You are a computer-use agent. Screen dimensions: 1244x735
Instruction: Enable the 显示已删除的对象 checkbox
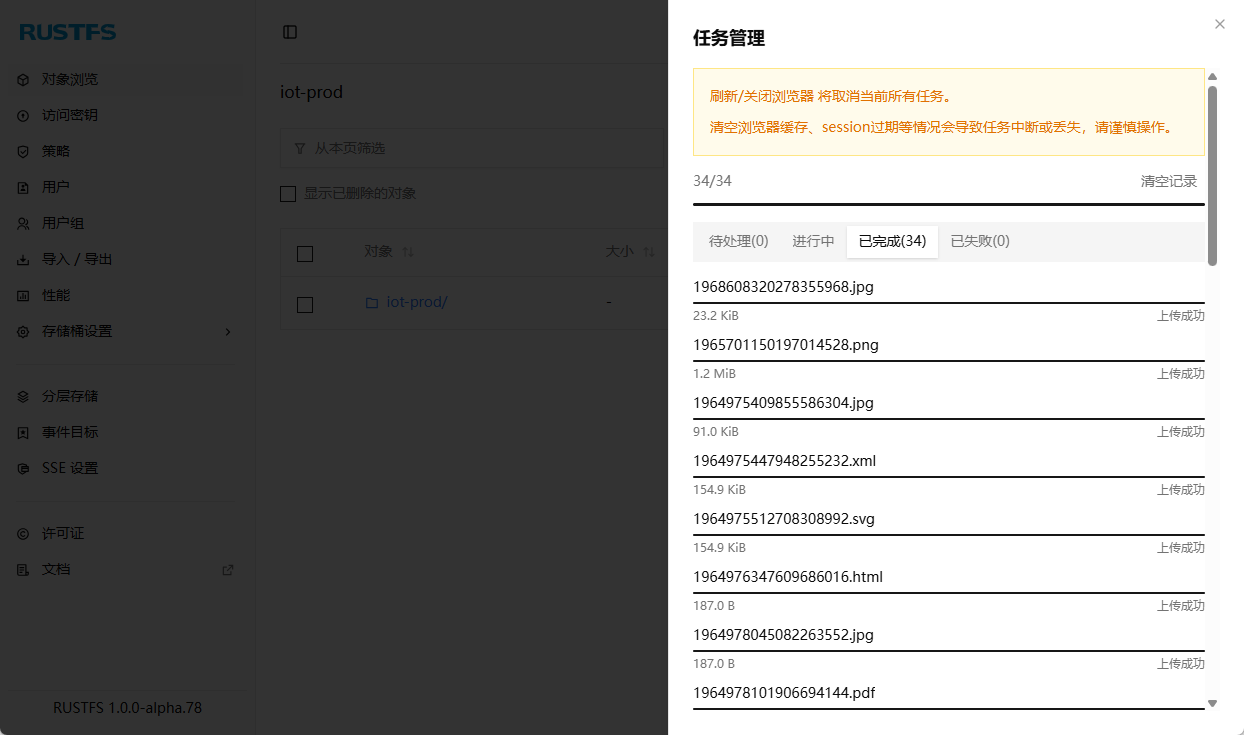pyautogui.click(x=288, y=193)
